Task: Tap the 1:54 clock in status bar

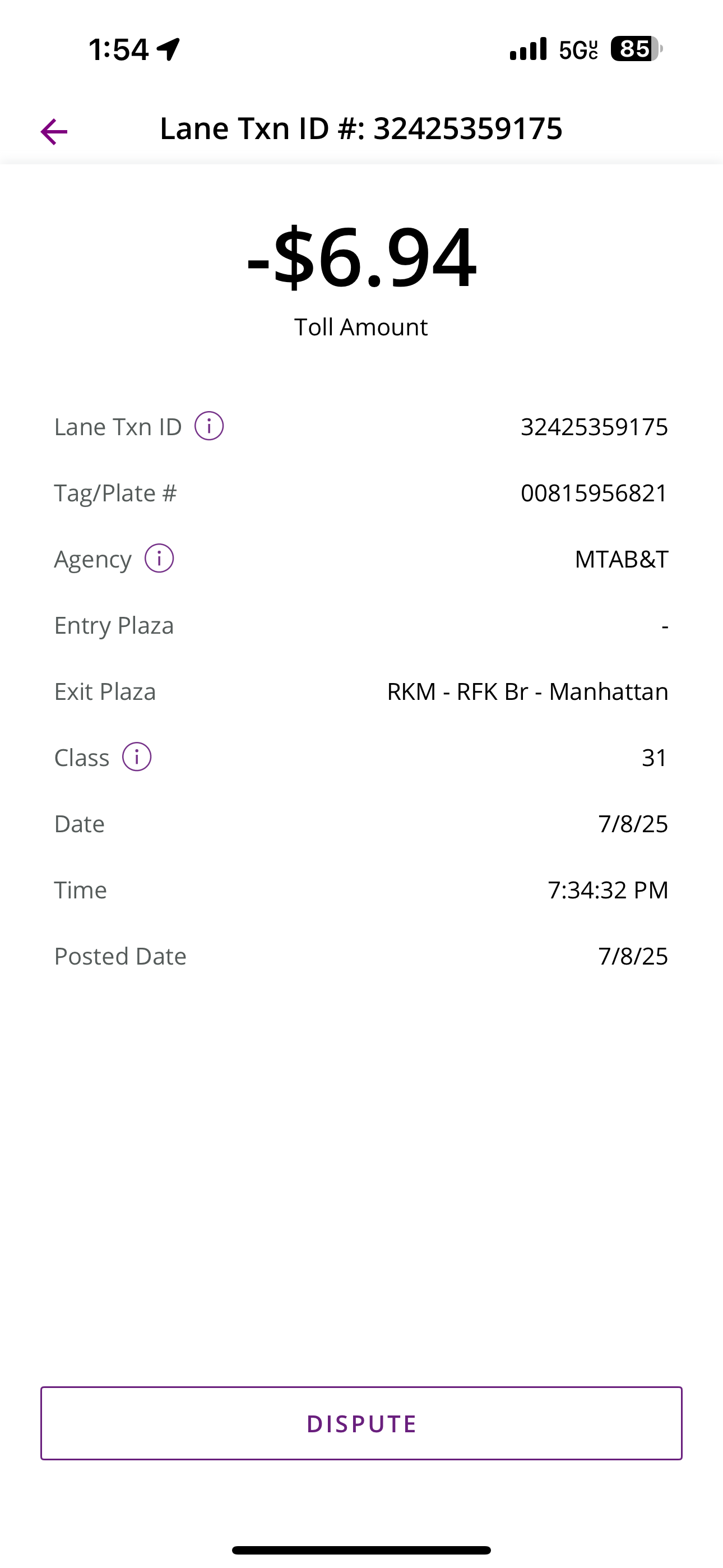Action: (119, 49)
